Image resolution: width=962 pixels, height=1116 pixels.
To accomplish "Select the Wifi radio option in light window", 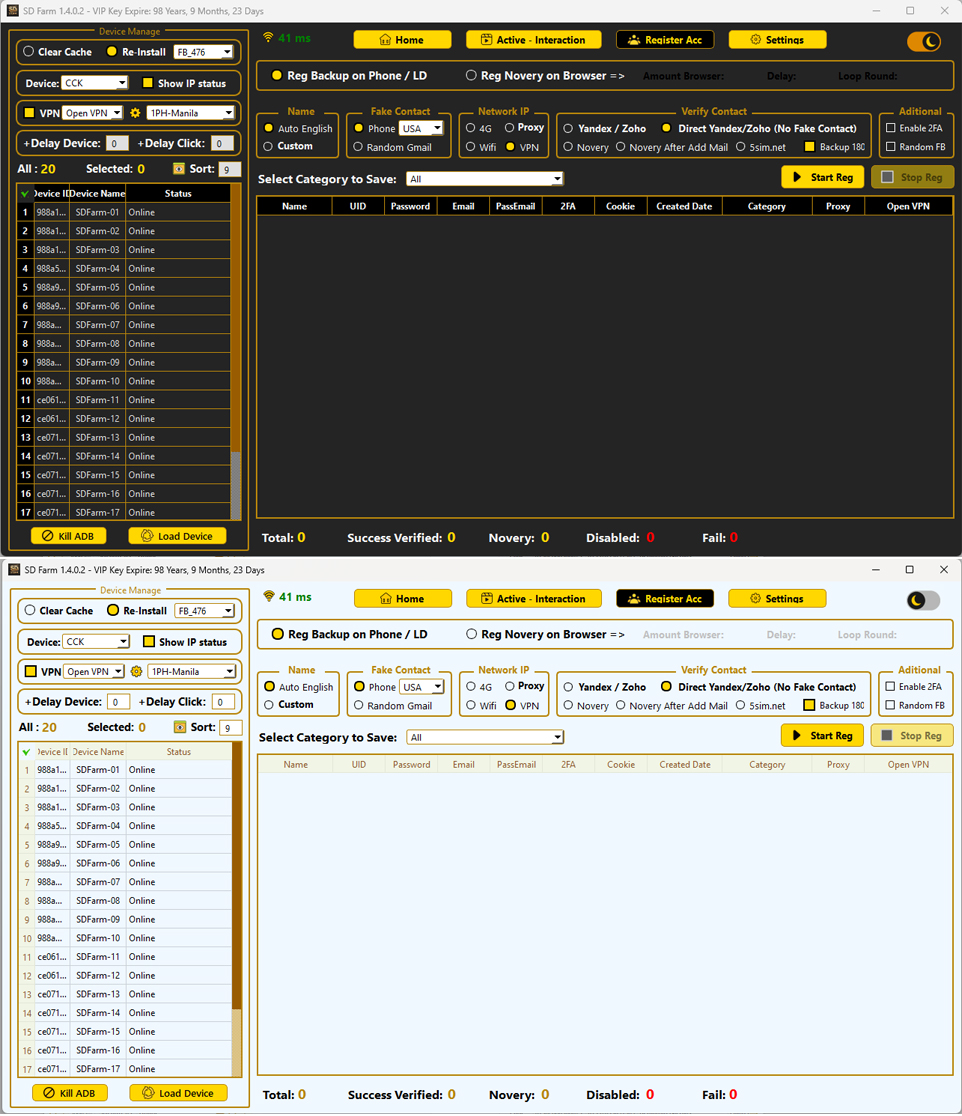I will [471, 706].
